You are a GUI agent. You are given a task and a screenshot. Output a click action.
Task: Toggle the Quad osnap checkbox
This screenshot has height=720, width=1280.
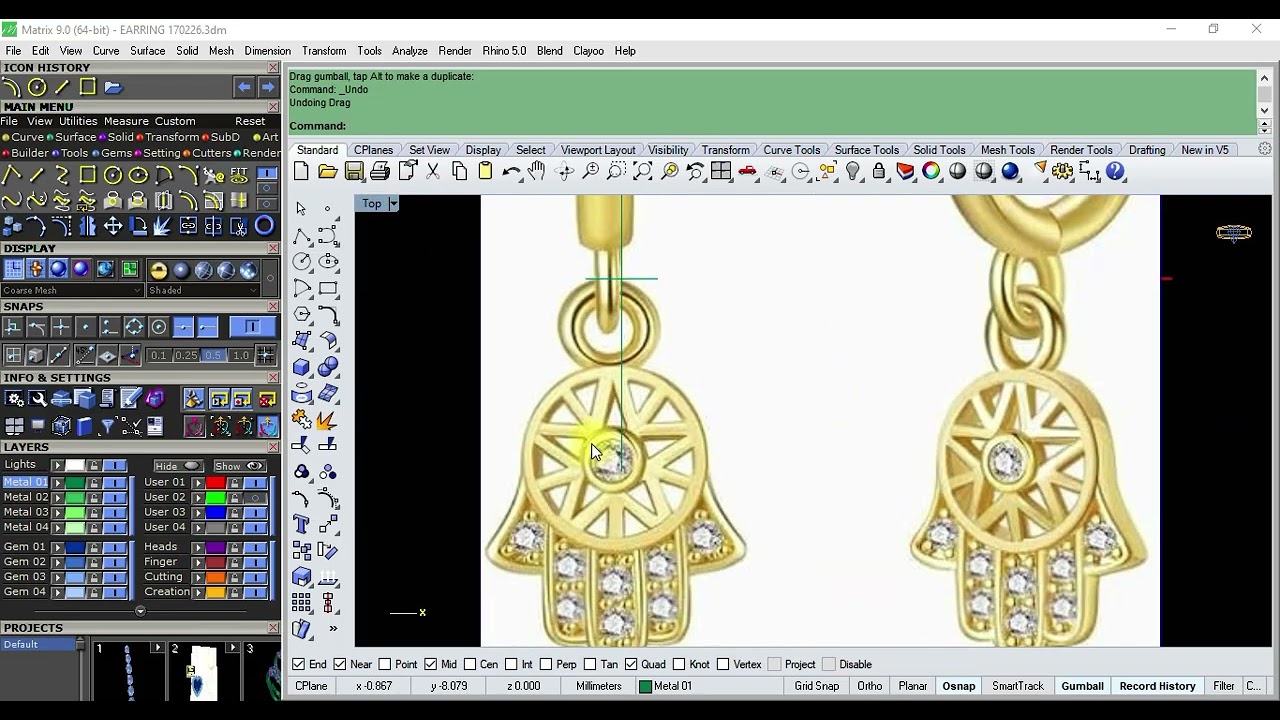631,664
